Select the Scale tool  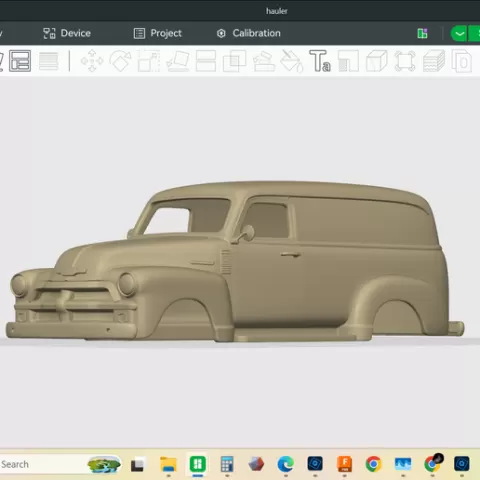tap(149, 61)
